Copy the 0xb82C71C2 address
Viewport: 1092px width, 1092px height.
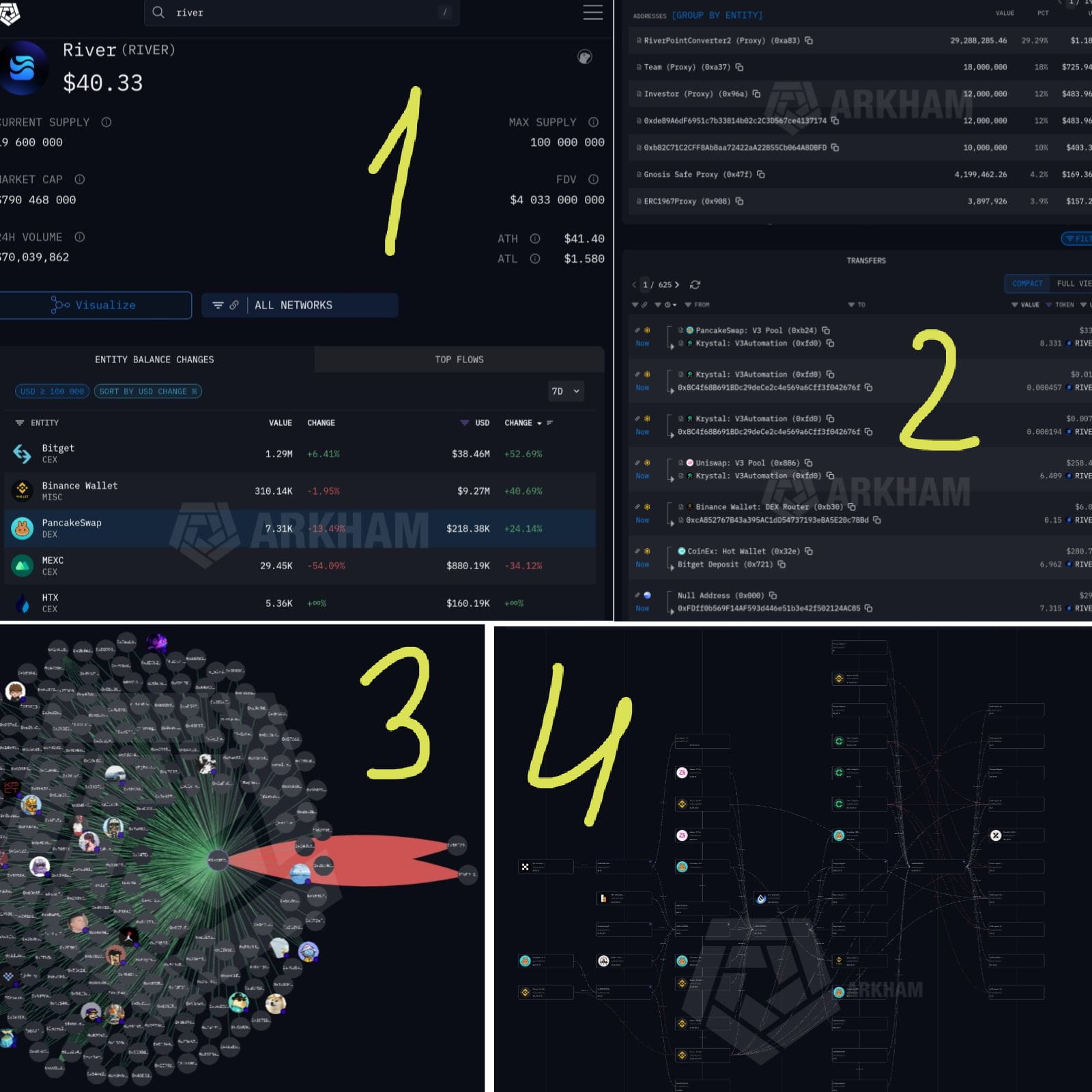point(835,147)
